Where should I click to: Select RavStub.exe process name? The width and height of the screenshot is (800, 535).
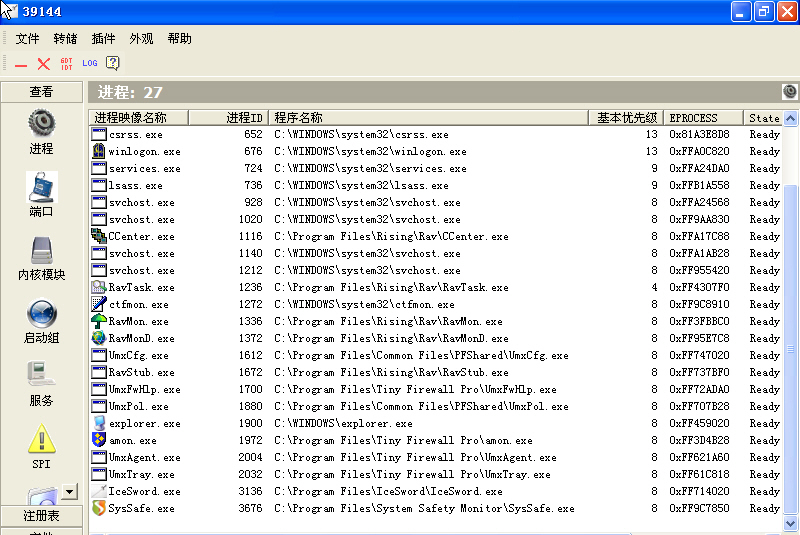click(x=141, y=372)
